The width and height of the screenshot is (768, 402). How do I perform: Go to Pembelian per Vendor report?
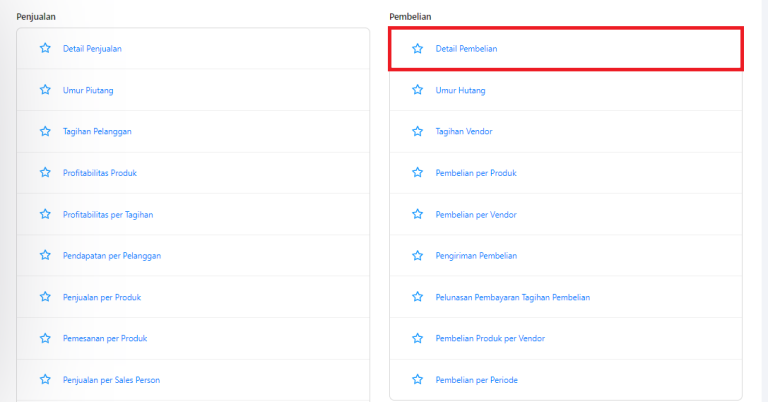click(x=476, y=214)
